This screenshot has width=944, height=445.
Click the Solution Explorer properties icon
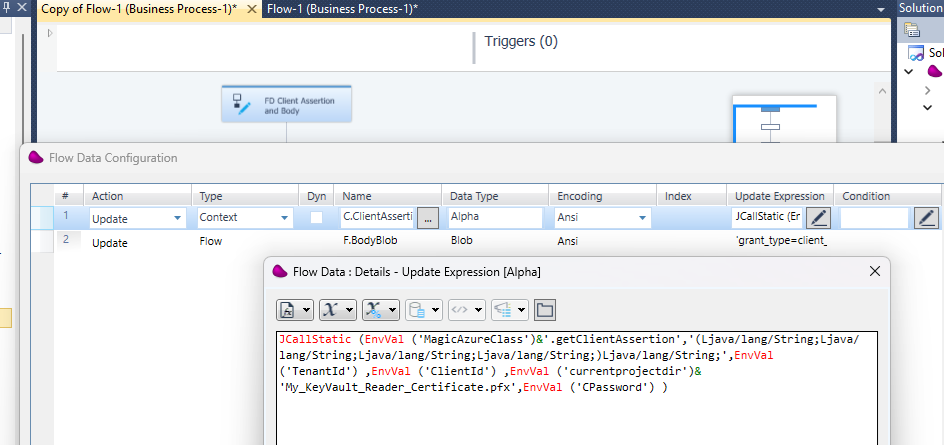pos(913,30)
